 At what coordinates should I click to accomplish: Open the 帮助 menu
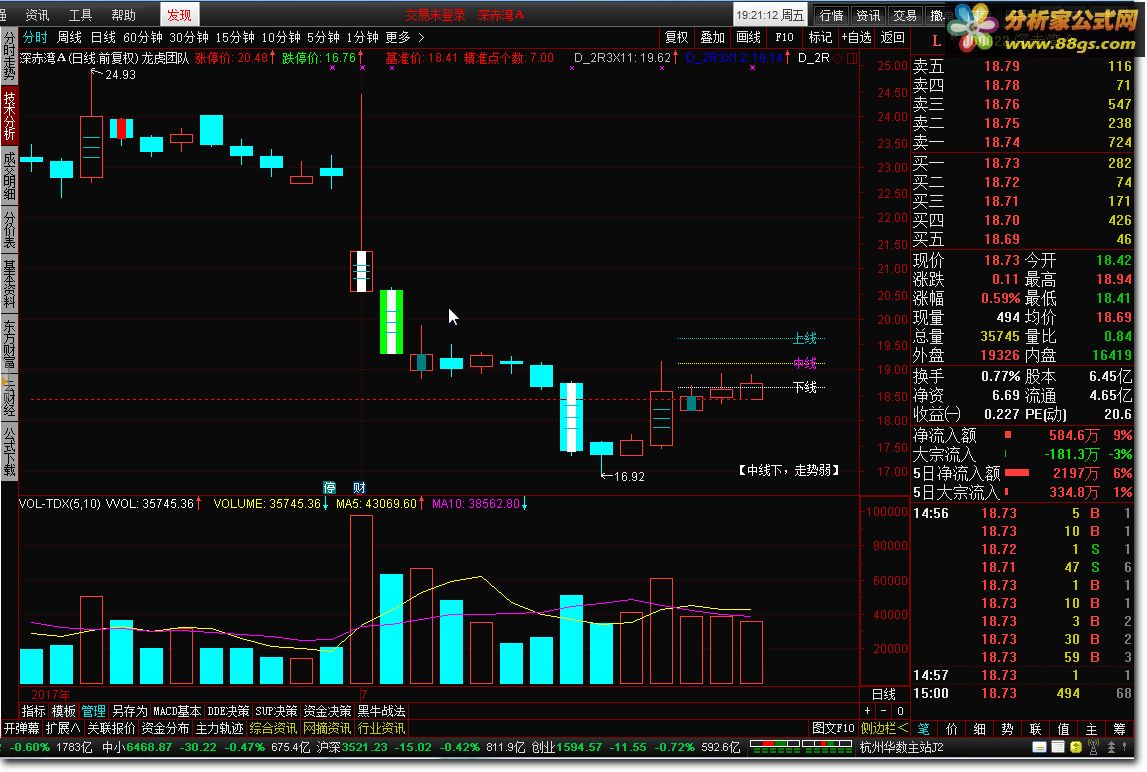point(123,15)
